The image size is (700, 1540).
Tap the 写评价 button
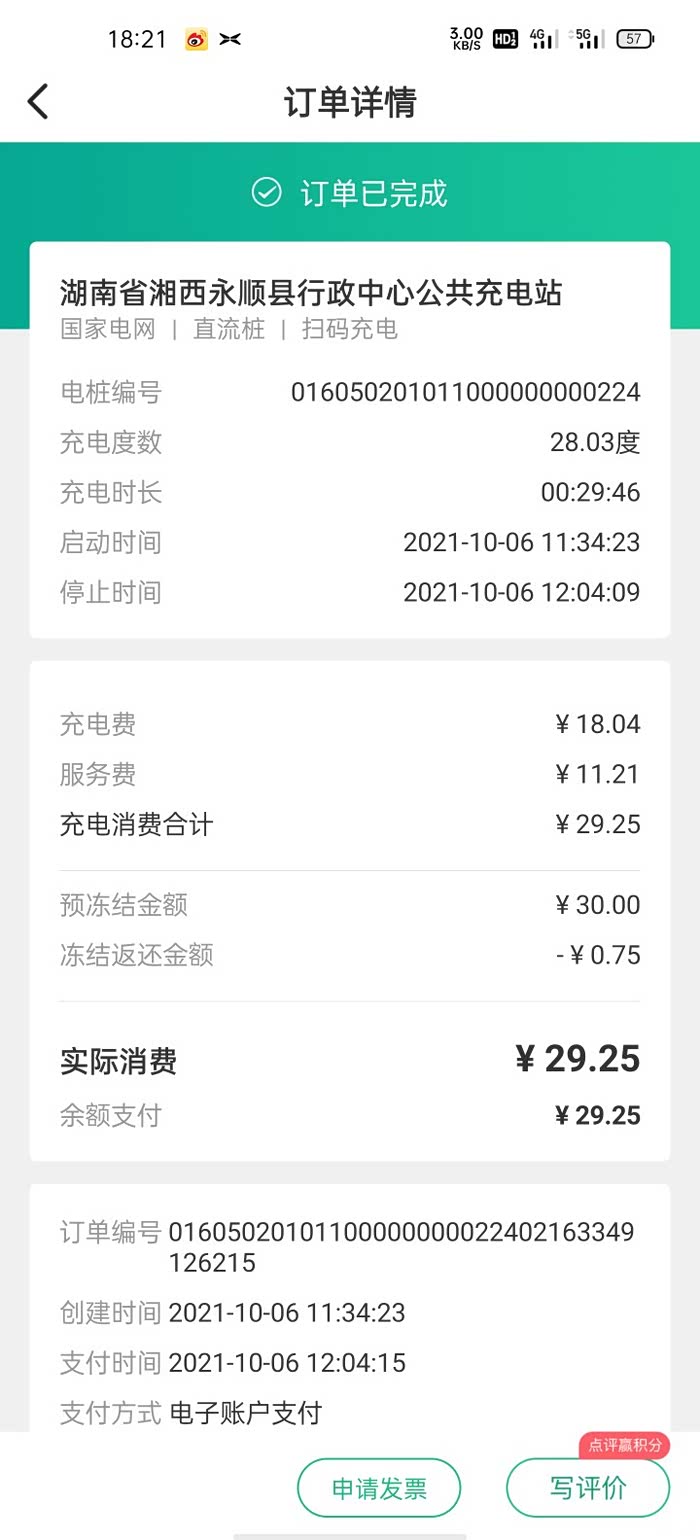[588, 1488]
